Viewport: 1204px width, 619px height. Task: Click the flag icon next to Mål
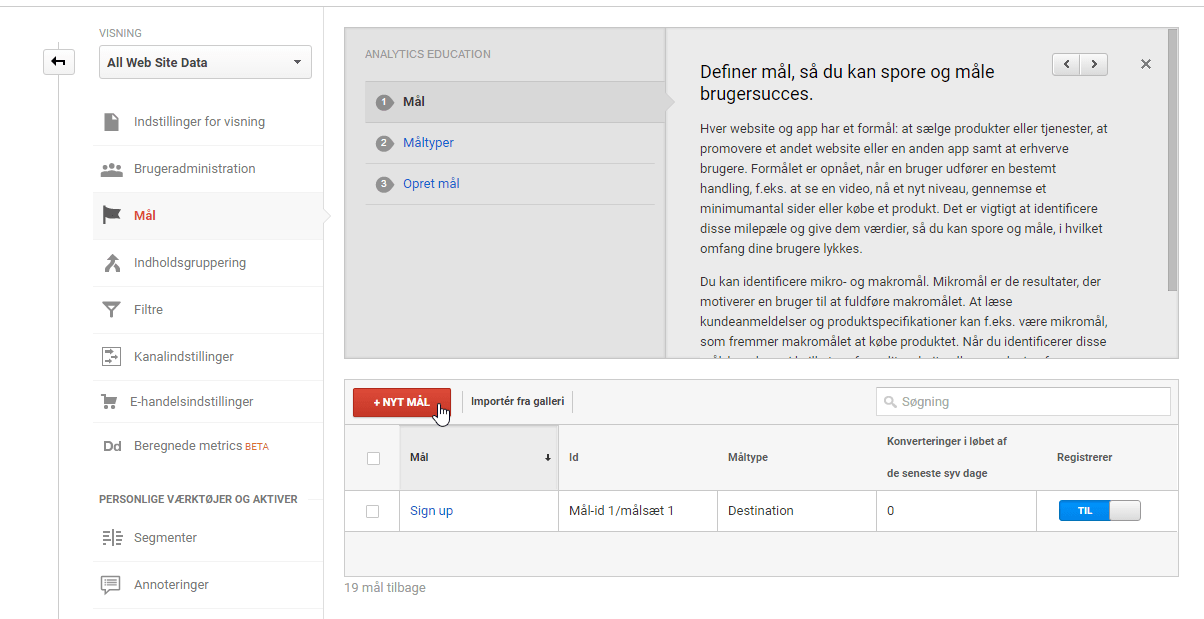coord(112,216)
